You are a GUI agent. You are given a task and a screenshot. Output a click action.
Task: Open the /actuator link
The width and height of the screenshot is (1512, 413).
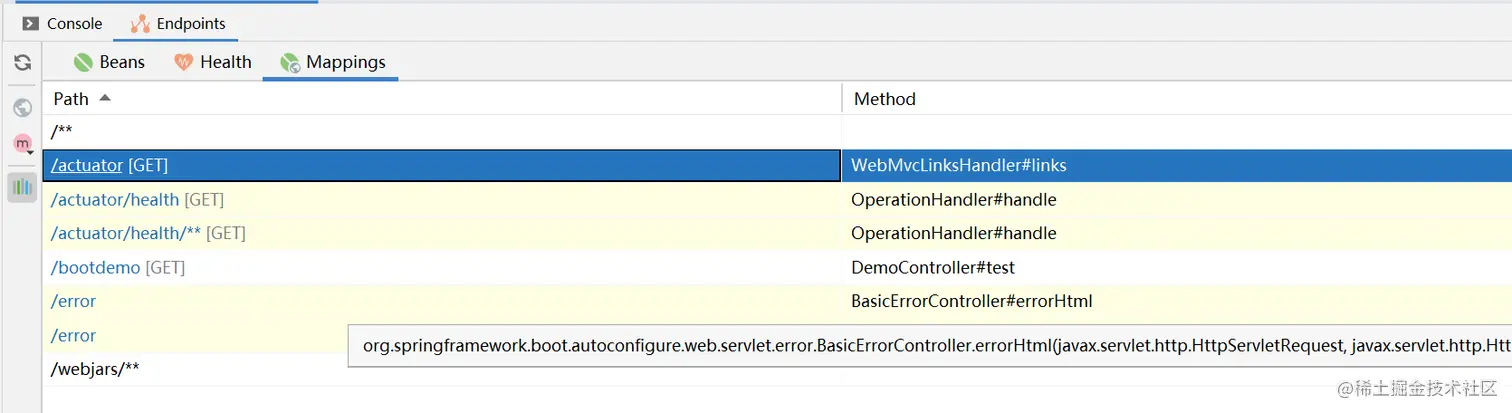pyautogui.click(x=87, y=165)
